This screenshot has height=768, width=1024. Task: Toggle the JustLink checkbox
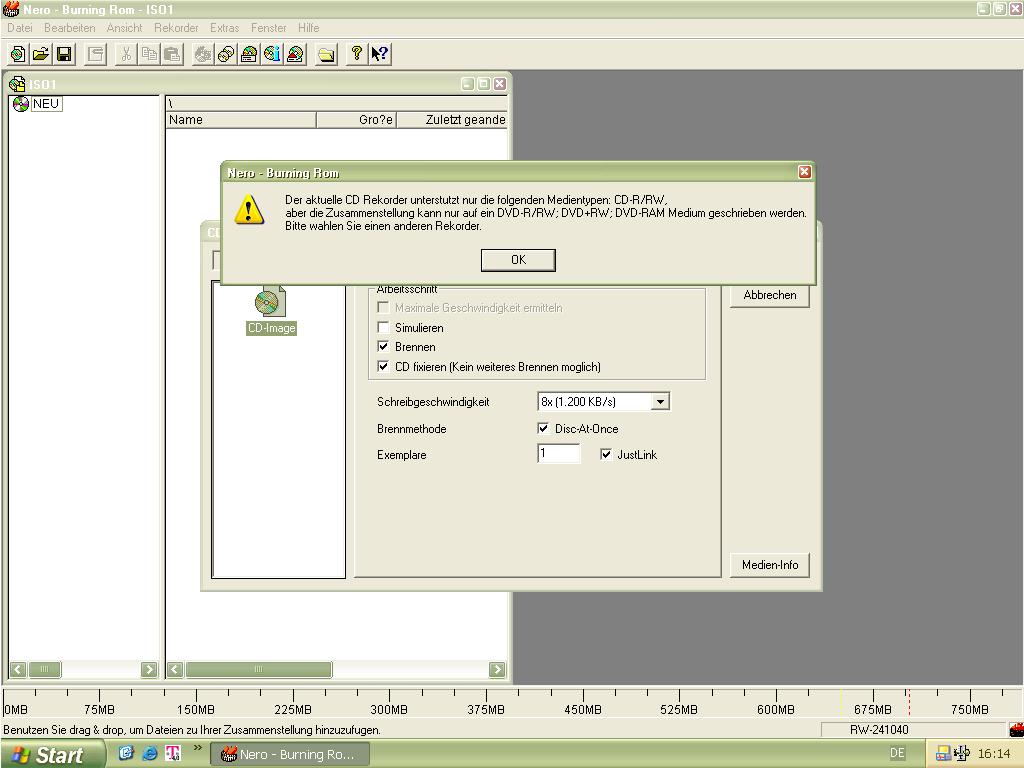(606, 455)
